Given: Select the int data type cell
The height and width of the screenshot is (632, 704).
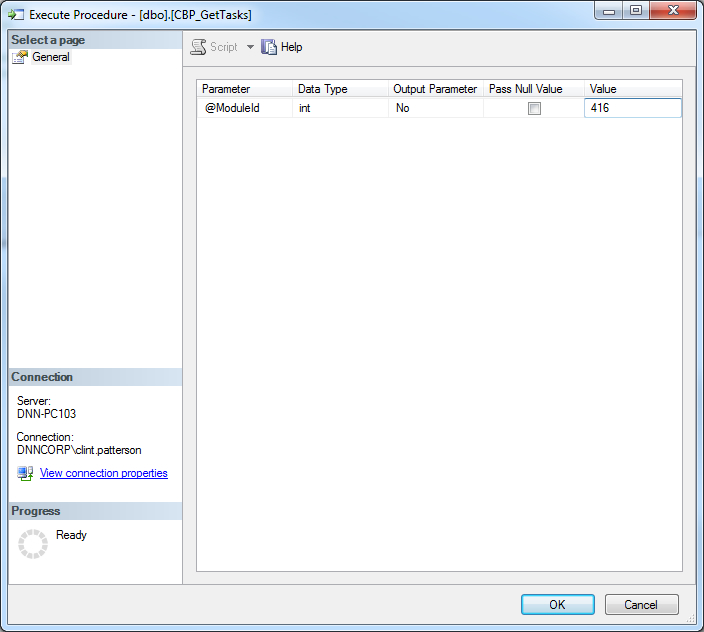Looking at the screenshot, I should [340, 108].
